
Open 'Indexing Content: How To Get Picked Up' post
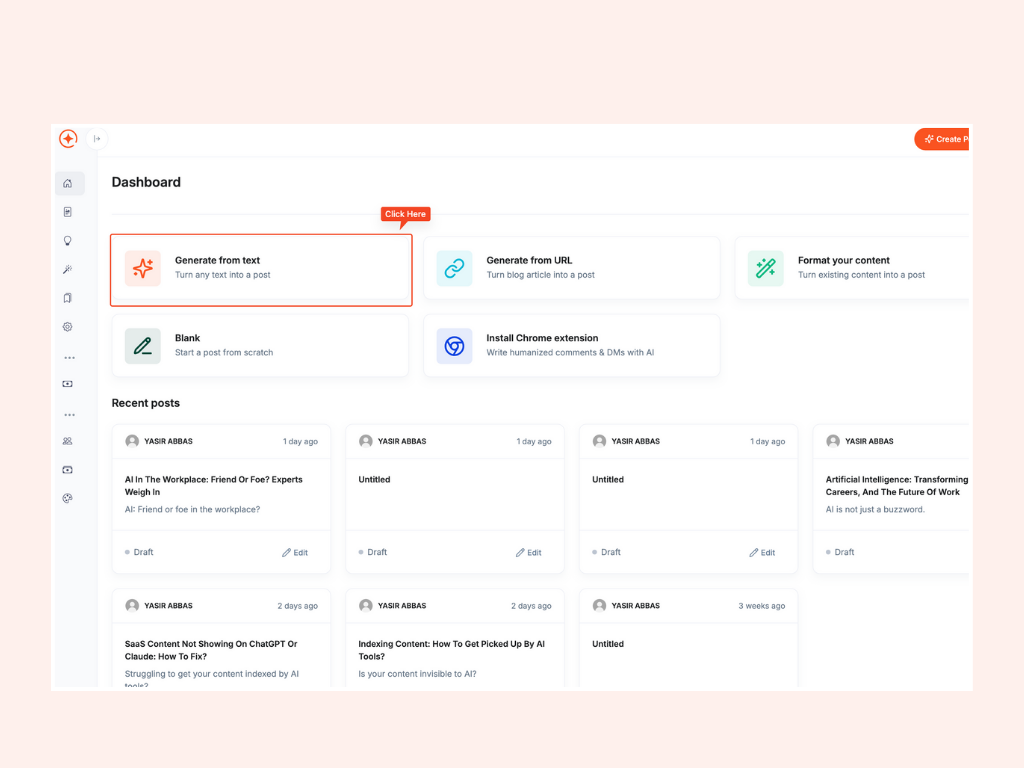point(451,650)
